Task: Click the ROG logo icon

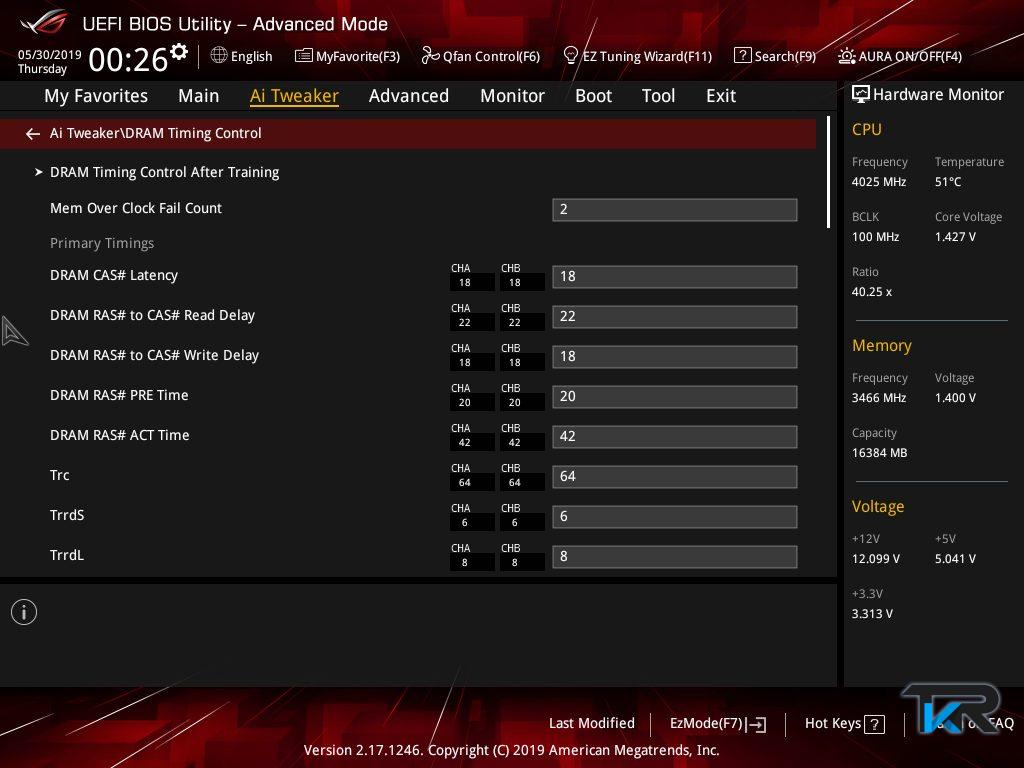Action: [44, 24]
